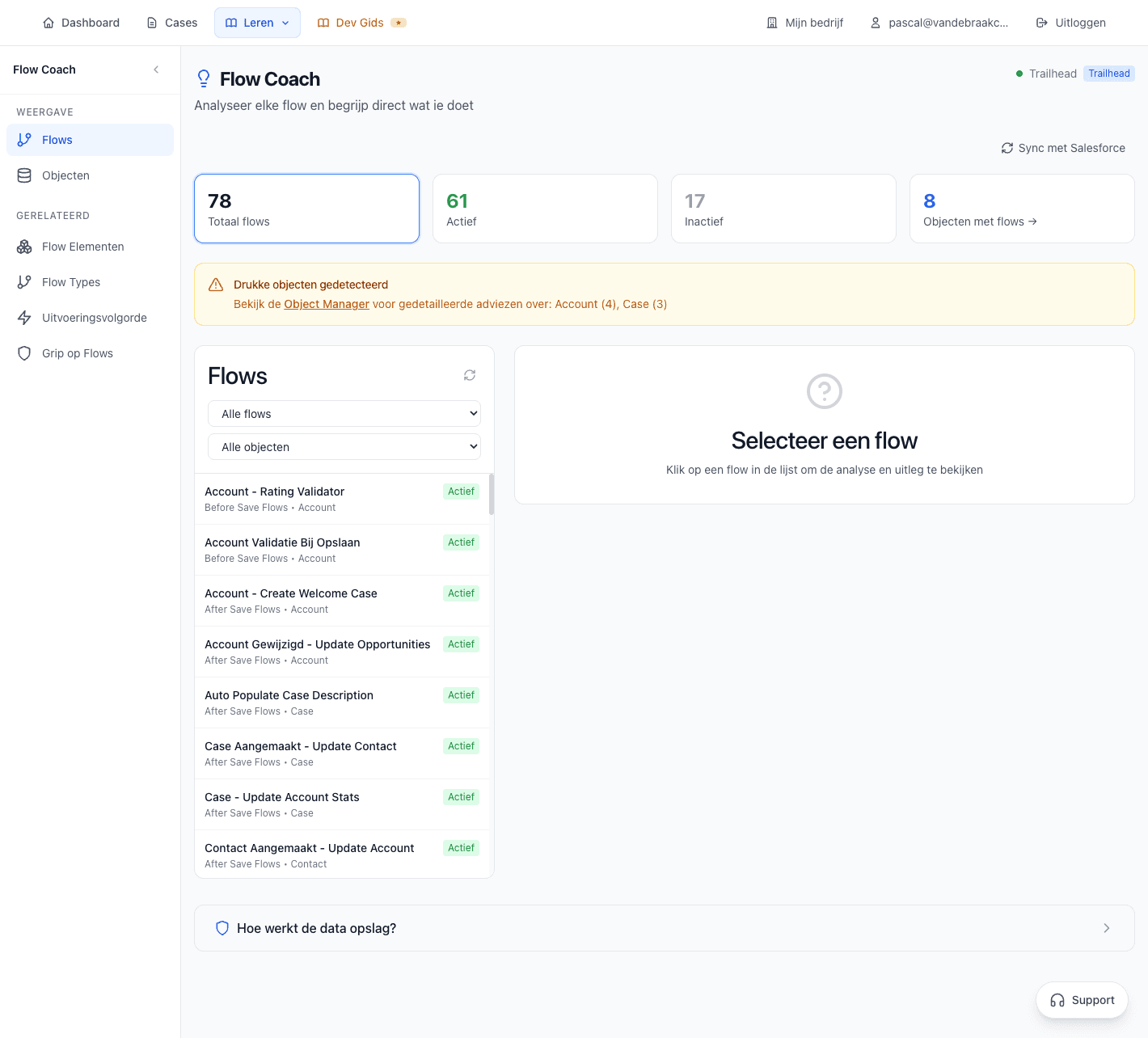
Task: Open the Alle flows filter dropdown
Action: pyautogui.click(x=344, y=414)
